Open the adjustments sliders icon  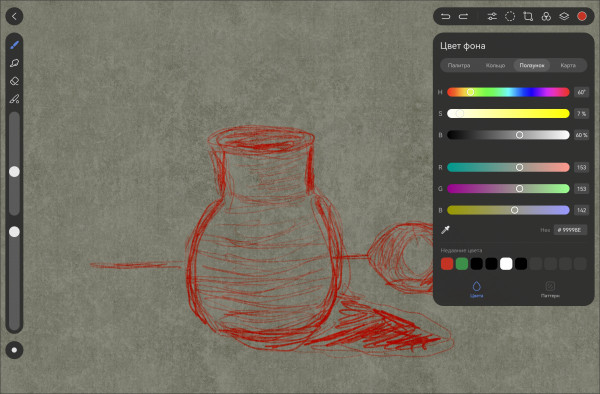pos(492,16)
